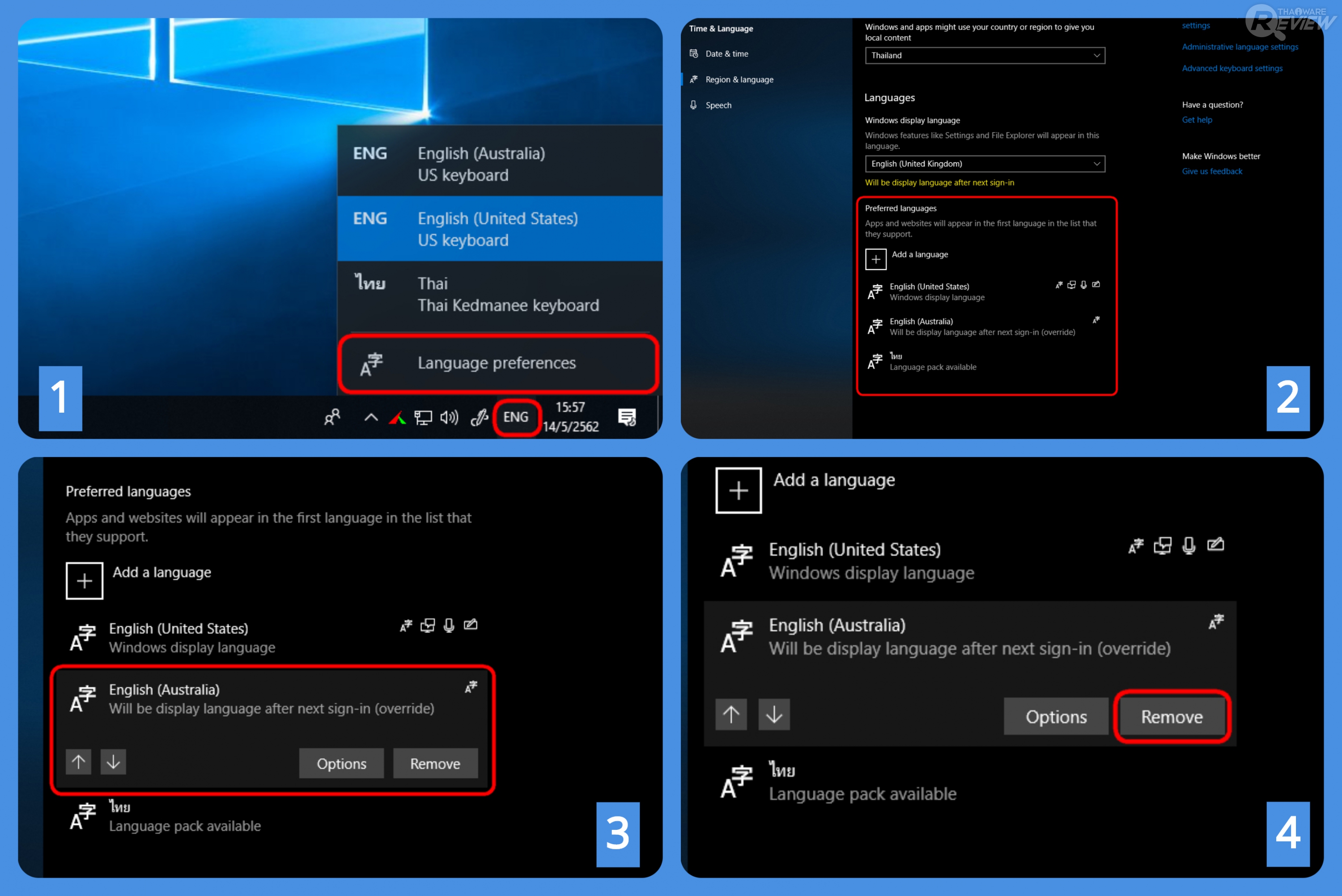
Task: Expand the hidden tray icons chevron
Action: 371,418
